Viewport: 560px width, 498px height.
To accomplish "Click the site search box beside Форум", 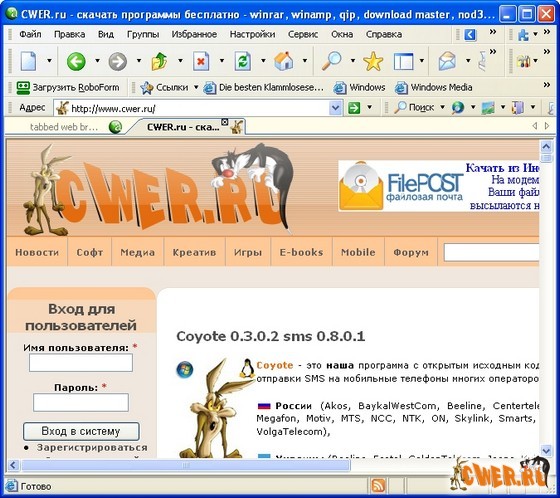I will pos(491,252).
